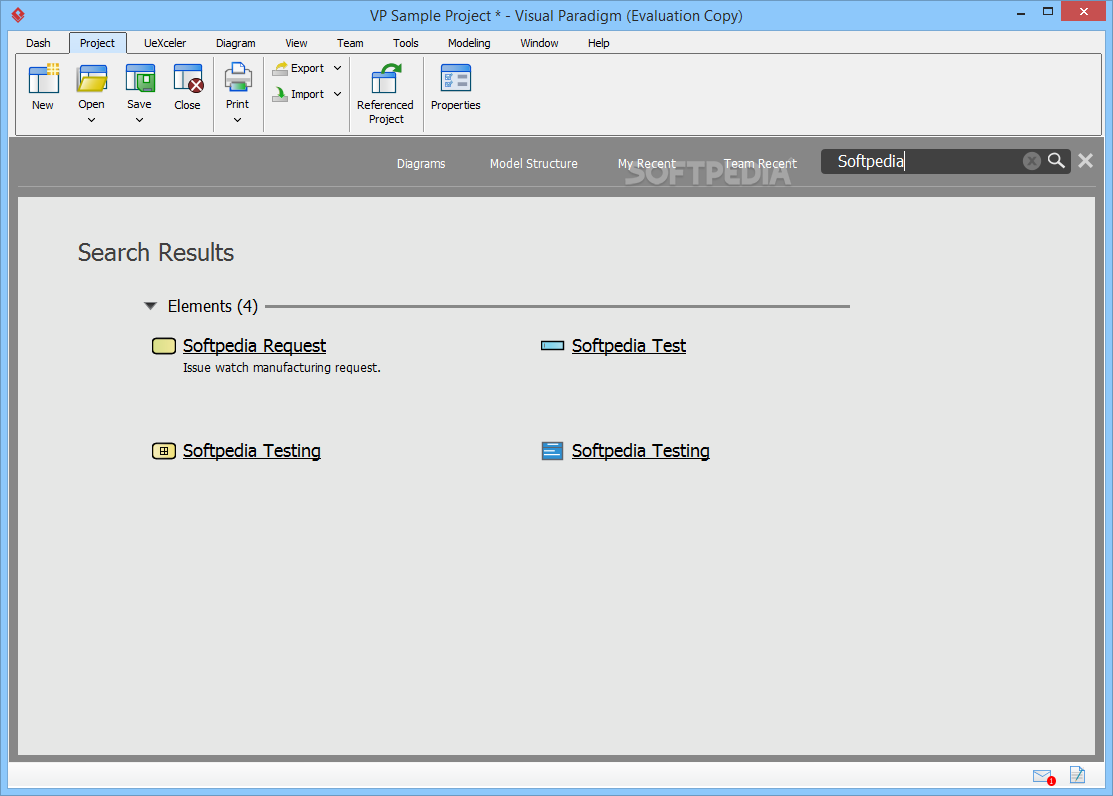Show the Model Structure view

pyautogui.click(x=534, y=164)
